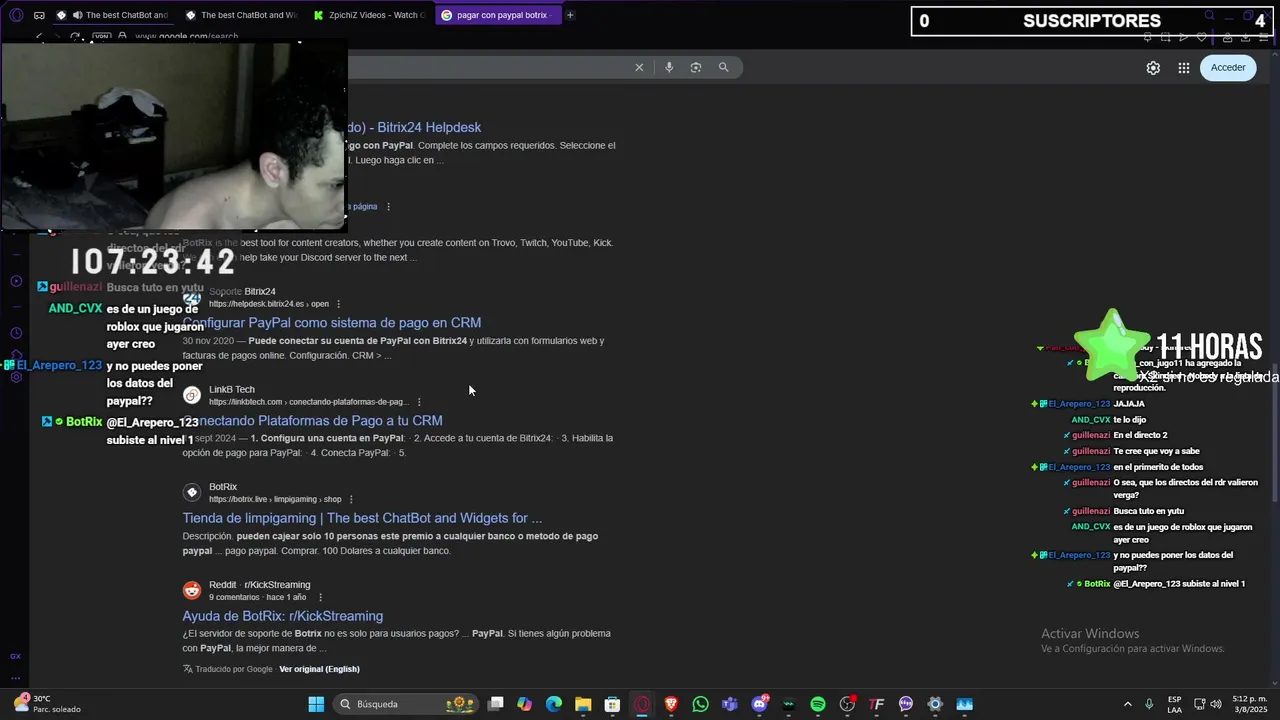The height and width of the screenshot is (720, 1280).
Task: Show hidden system tray icons
Action: click(x=1128, y=704)
